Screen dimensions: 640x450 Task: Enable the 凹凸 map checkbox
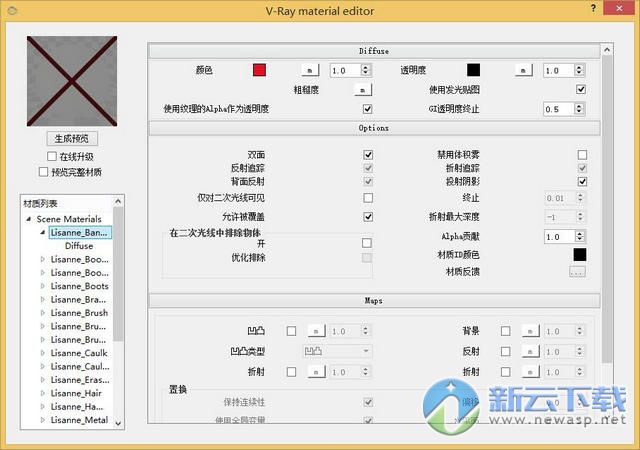click(x=291, y=331)
